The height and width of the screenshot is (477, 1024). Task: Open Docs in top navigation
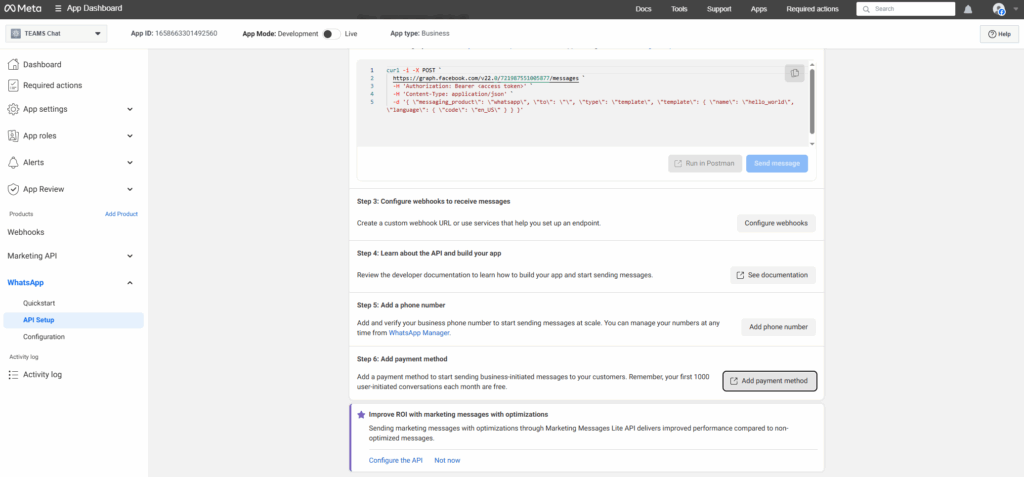[643, 9]
